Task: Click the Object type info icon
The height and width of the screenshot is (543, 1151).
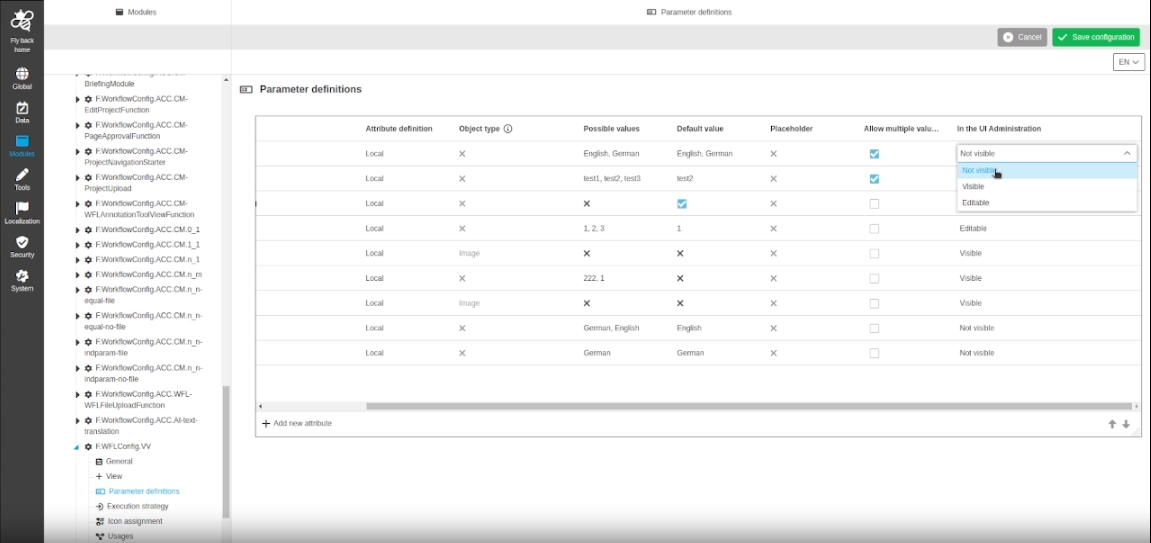Action: 508,129
